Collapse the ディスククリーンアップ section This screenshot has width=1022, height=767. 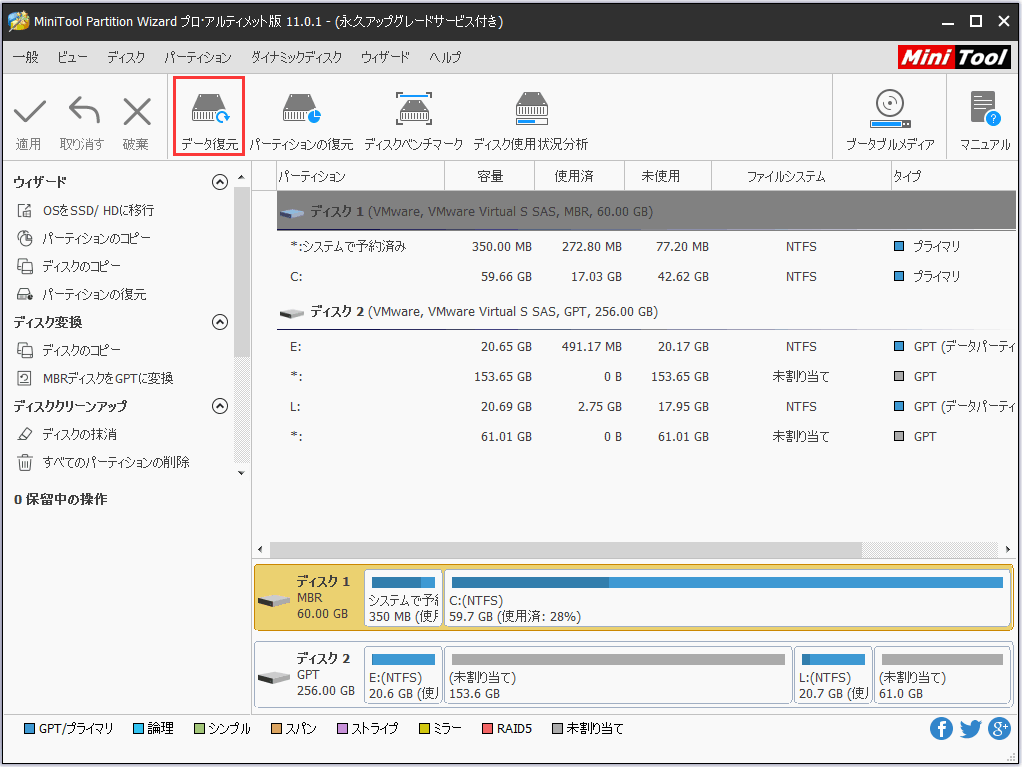tap(220, 406)
